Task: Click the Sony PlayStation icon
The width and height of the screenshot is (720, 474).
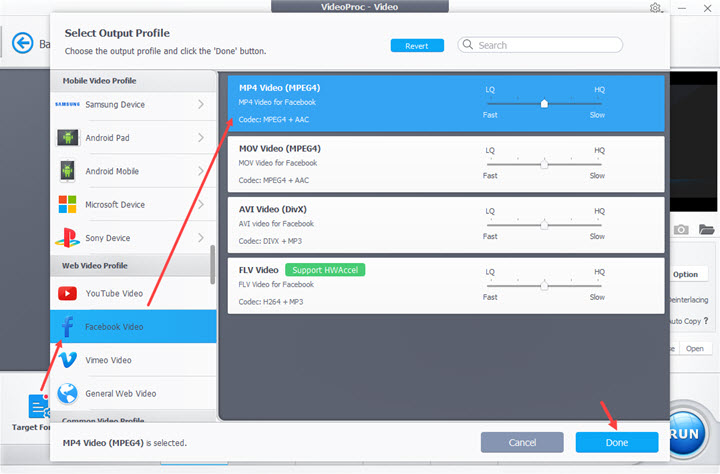Action: click(68, 238)
